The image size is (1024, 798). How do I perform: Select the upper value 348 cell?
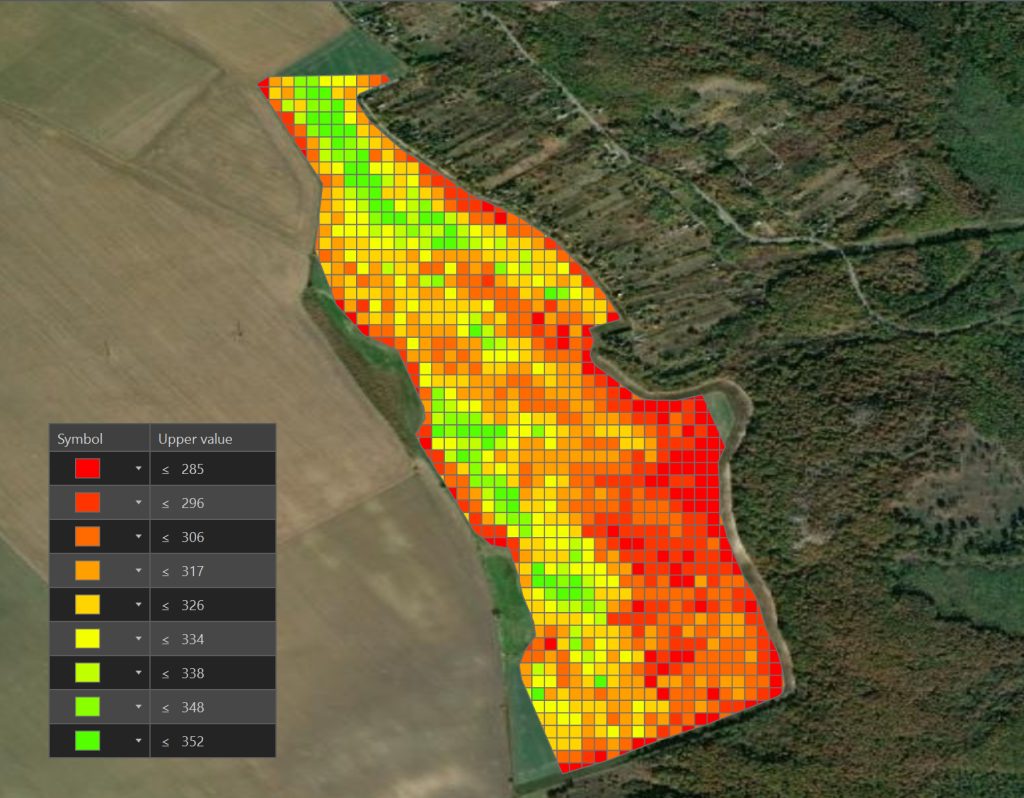pos(193,707)
